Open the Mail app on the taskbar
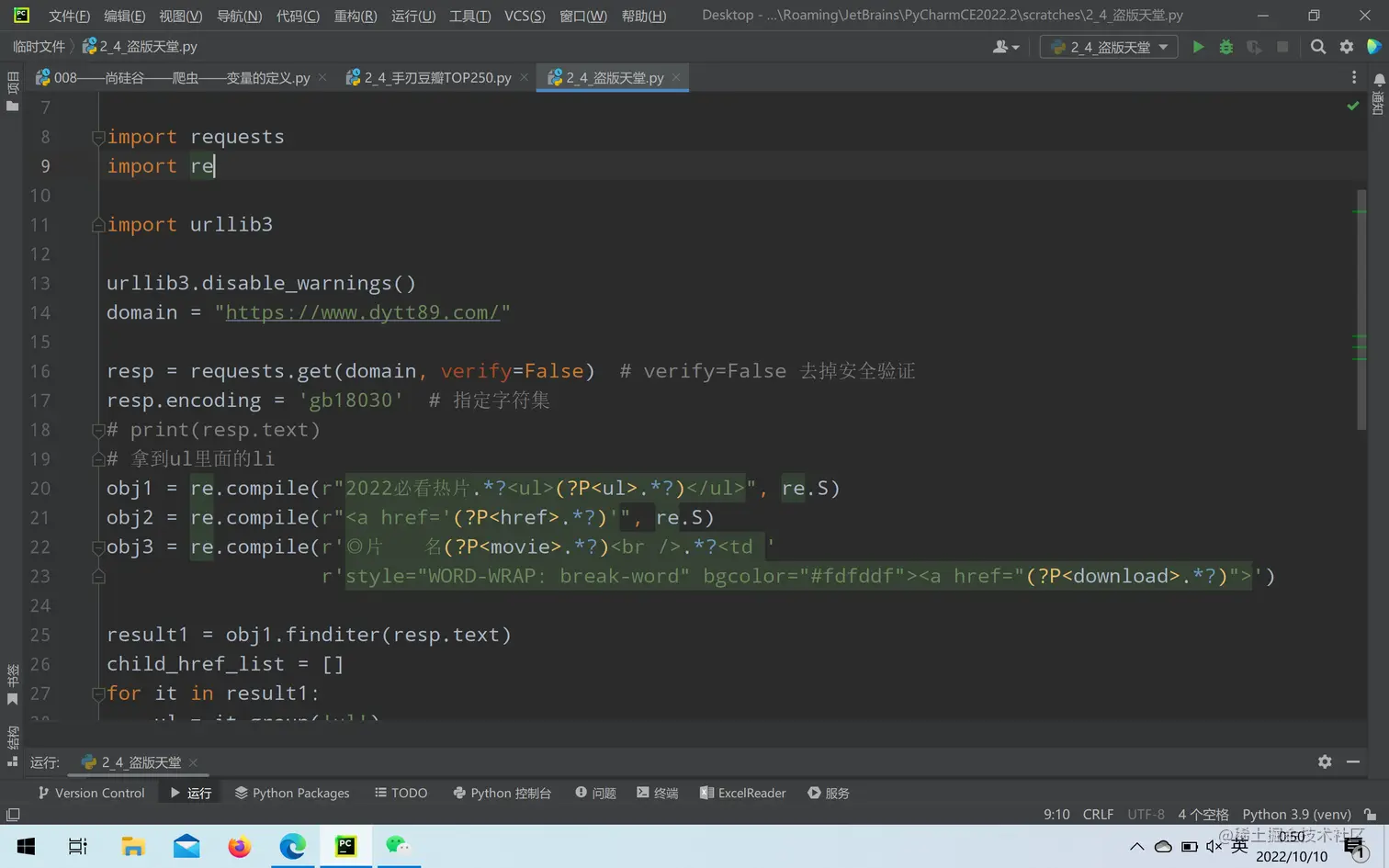This screenshot has height=868, width=1389. (x=186, y=846)
